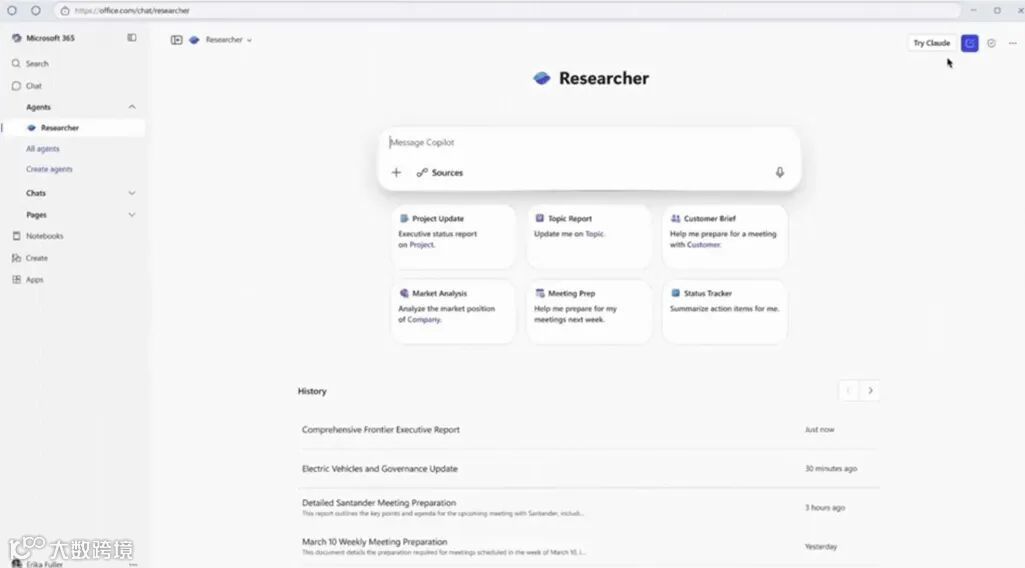Go to previous History page arrow
This screenshot has height=568, width=1025.
849,391
